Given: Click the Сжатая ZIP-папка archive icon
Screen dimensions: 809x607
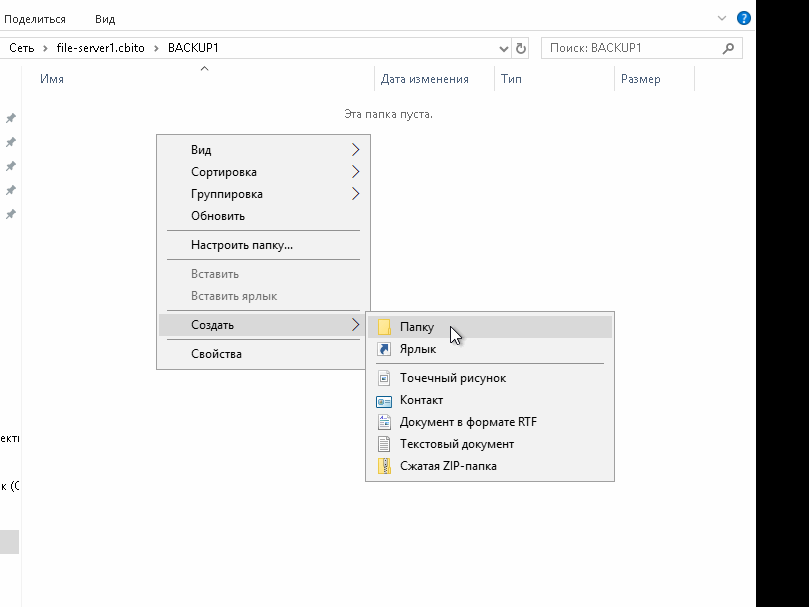Looking at the screenshot, I should (384, 466).
